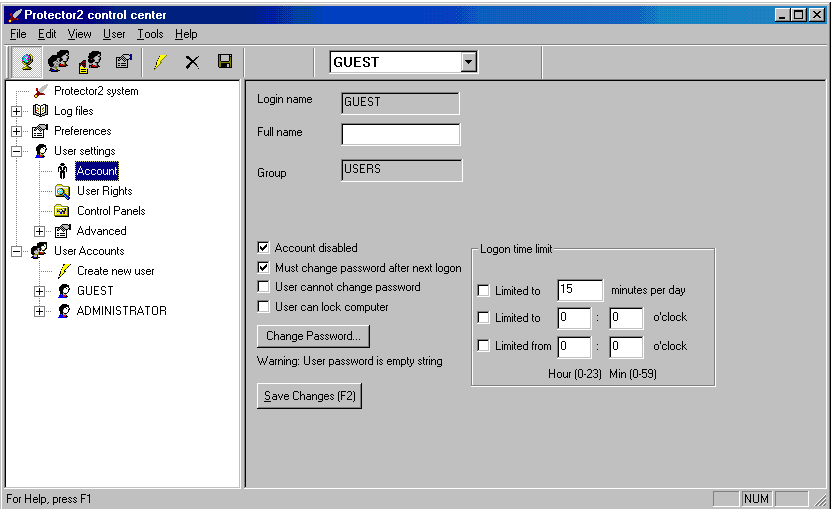Click the globe system toolbar icon

tap(27, 62)
